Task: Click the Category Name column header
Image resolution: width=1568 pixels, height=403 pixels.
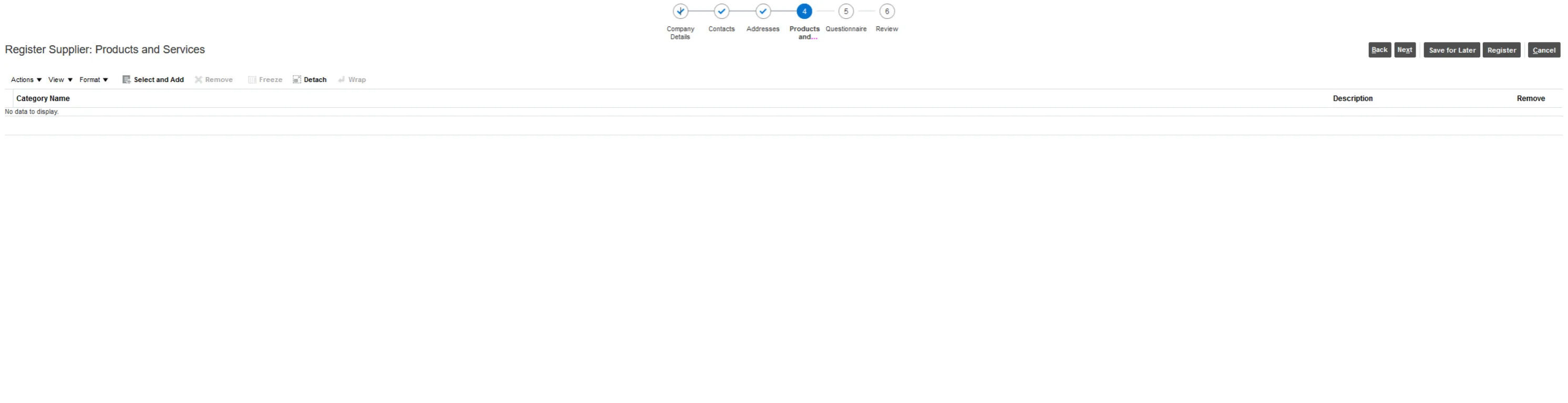Action: pyautogui.click(x=43, y=99)
